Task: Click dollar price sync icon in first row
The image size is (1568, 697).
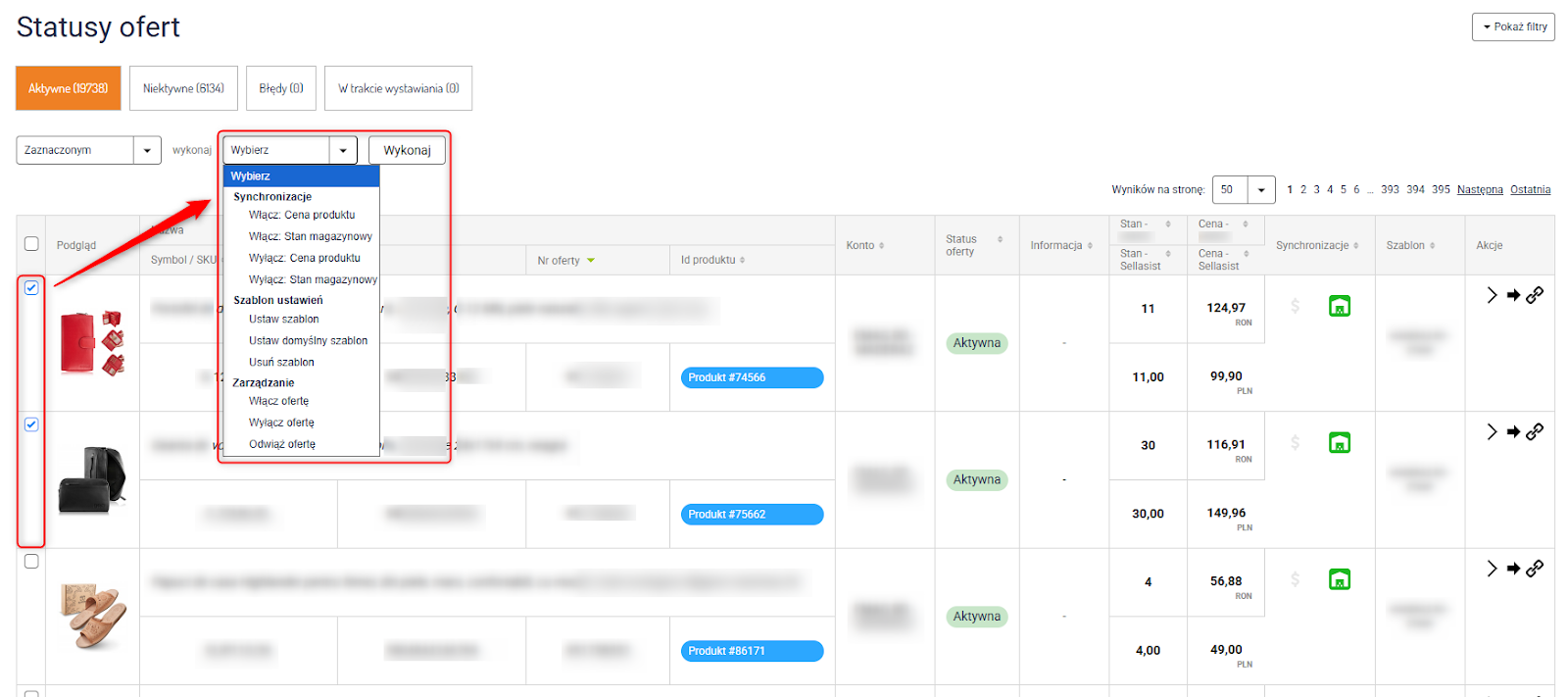Action: coord(1295,307)
